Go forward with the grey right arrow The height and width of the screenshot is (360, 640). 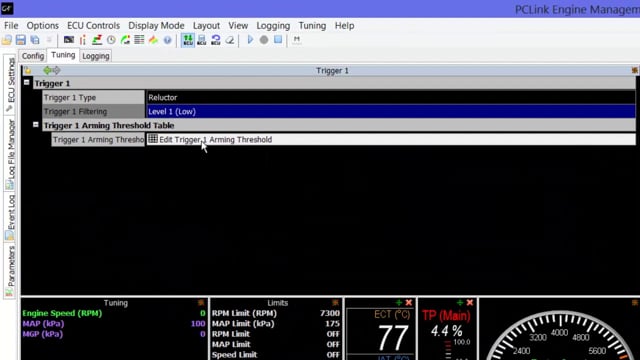pyautogui.click(x=56, y=70)
